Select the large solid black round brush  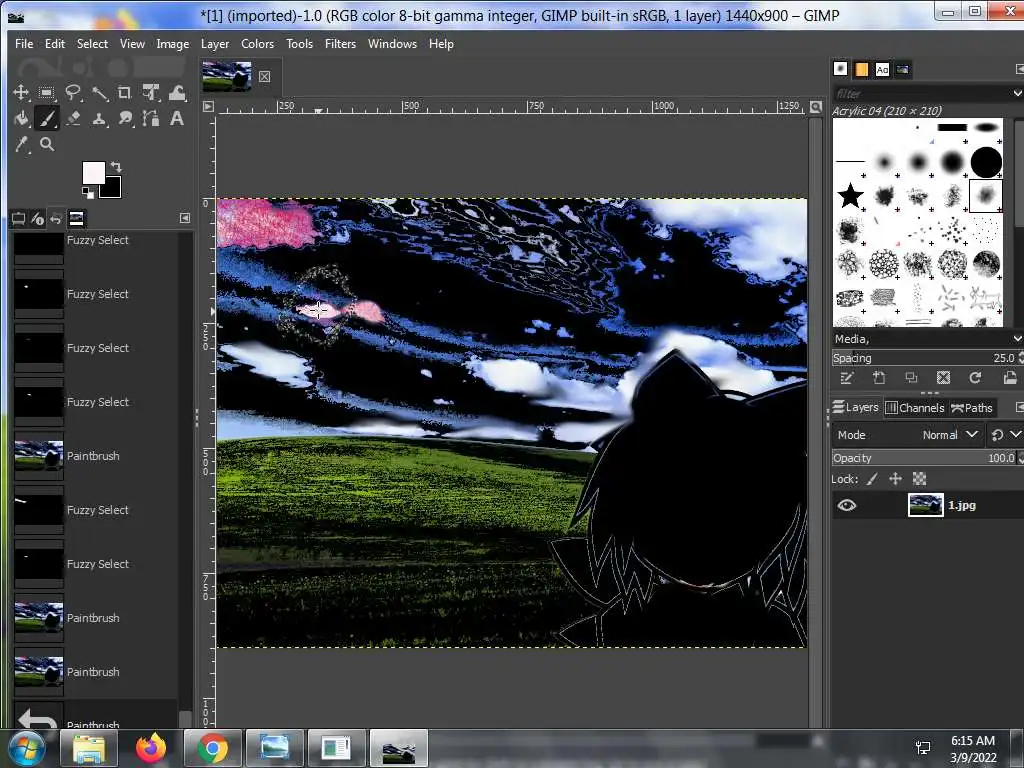(985, 162)
